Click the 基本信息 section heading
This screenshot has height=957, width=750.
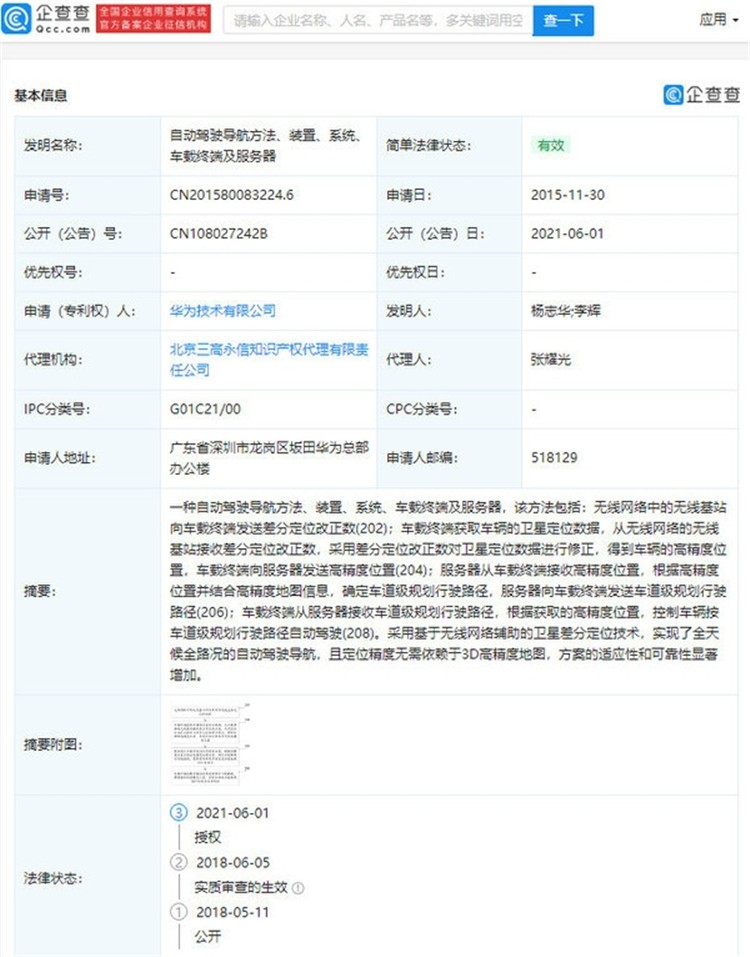click(x=41, y=96)
